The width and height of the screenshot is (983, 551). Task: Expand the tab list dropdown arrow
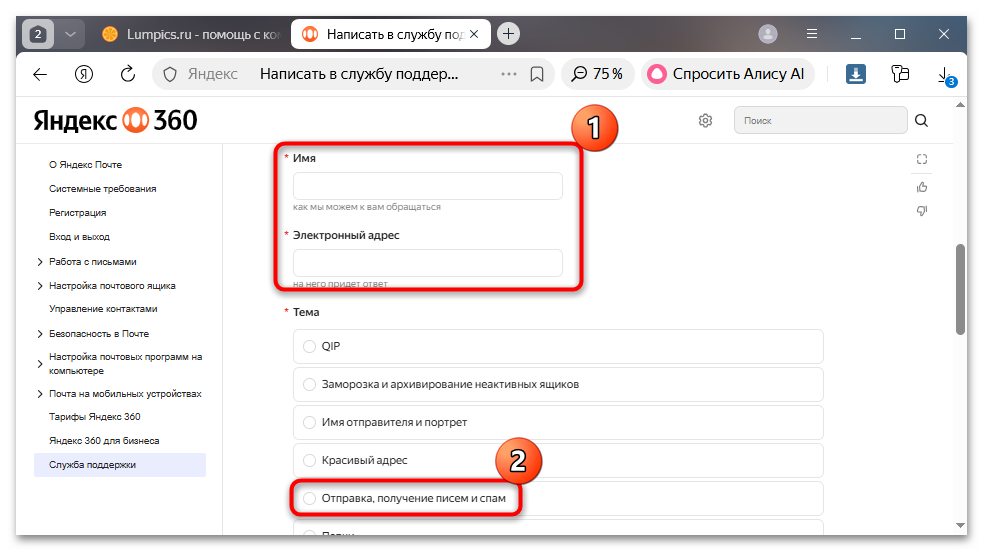click(x=70, y=34)
